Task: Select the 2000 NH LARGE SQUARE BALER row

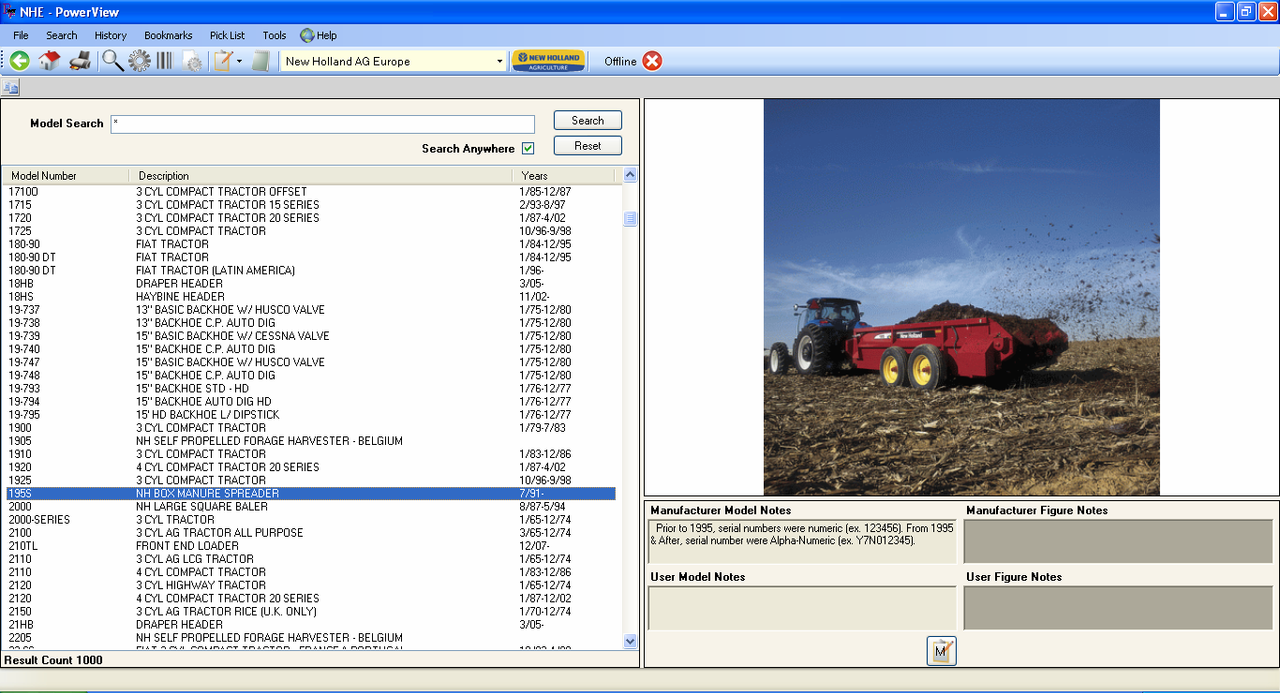Action: click(x=309, y=506)
